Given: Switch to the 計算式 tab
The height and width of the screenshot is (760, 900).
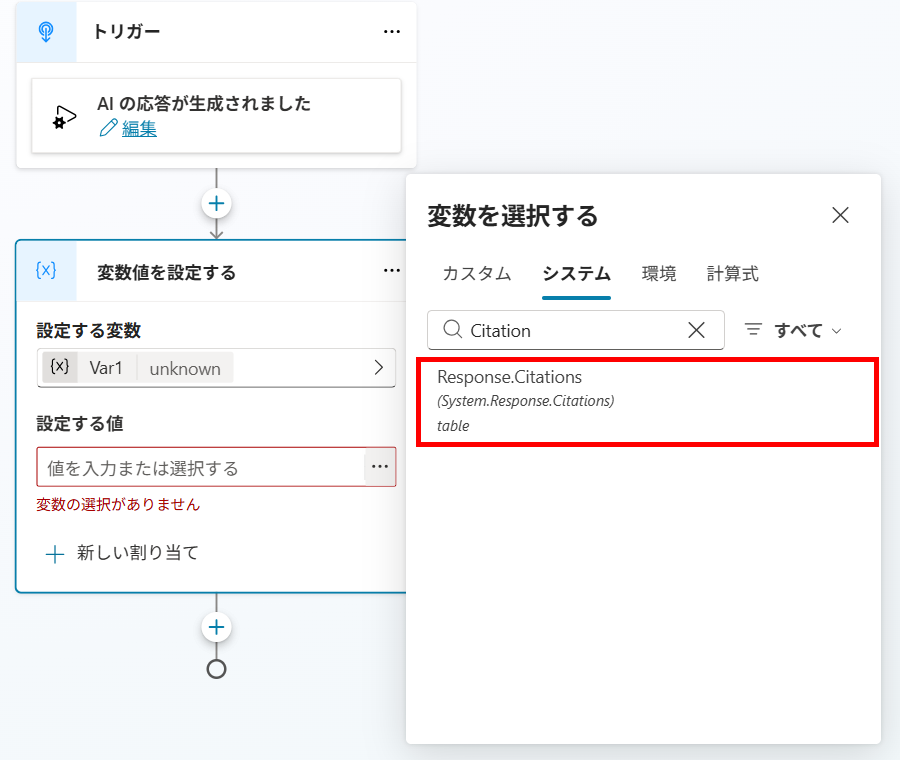Looking at the screenshot, I should 732,273.
